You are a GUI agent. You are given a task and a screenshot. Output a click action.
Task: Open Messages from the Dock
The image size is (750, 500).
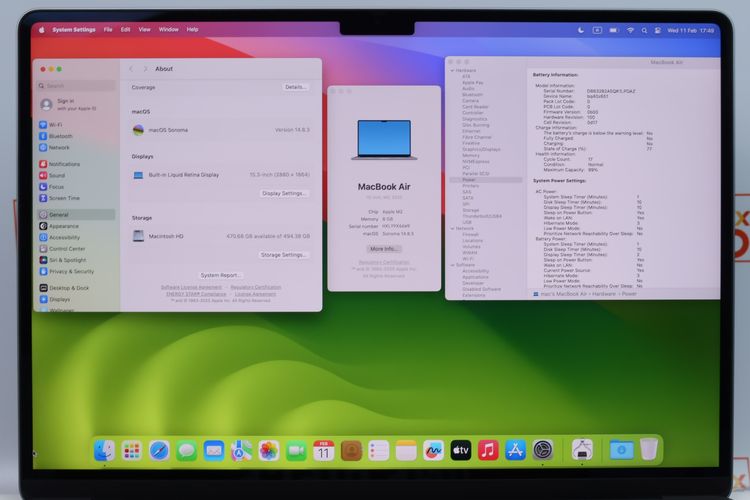pyautogui.click(x=186, y=450)
